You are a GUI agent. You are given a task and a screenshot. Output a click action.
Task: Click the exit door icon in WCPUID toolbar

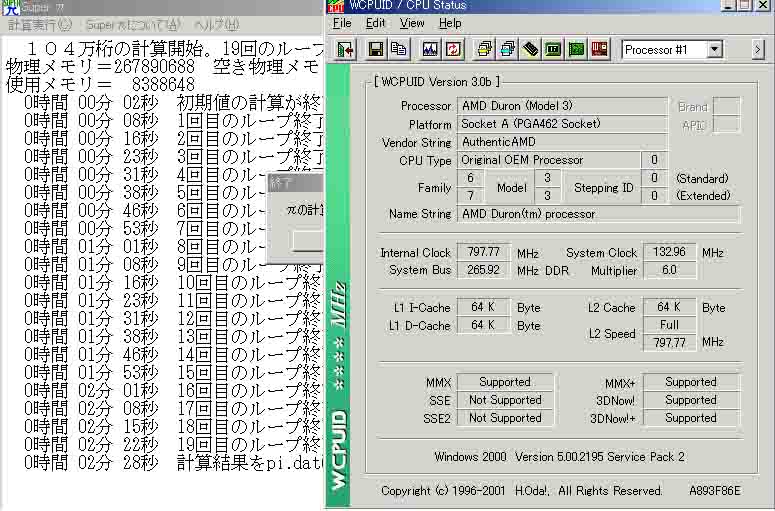[x=344, y=49]
